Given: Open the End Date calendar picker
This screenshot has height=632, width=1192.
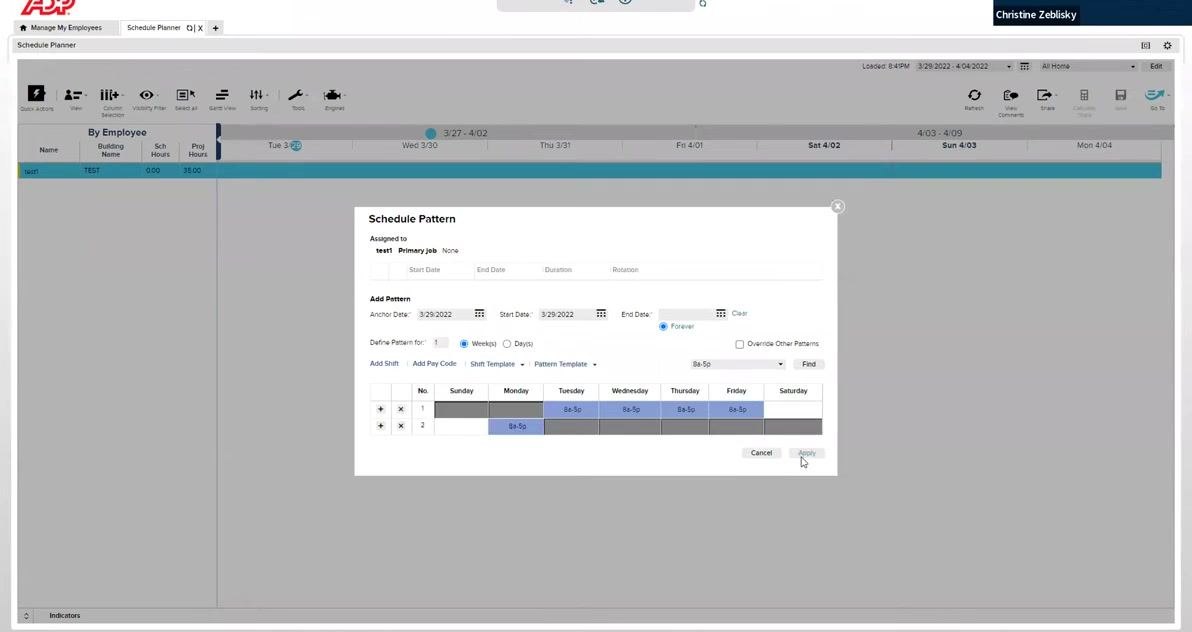Looking at the screenshot, I should (721, 313).
